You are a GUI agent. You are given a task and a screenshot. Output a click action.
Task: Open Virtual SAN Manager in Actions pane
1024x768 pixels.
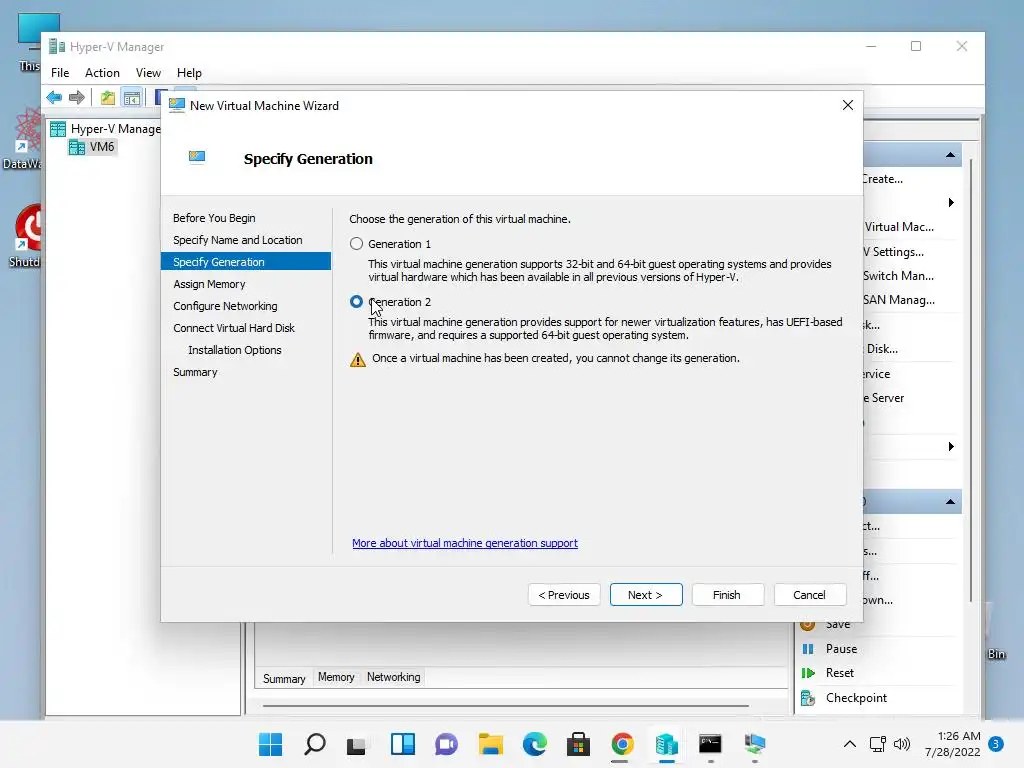point(899,300)
